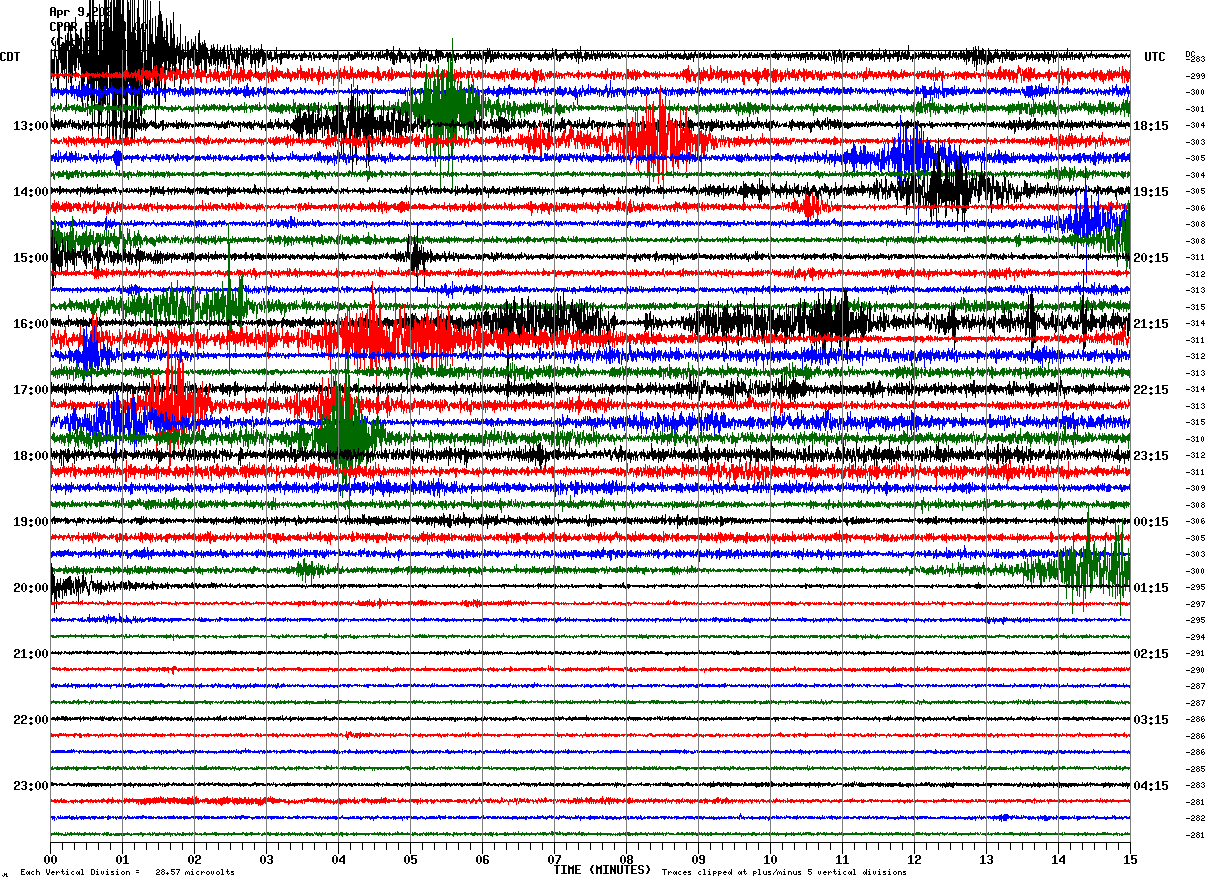Click the -282 DC offset value
The height and width of the screenshot is (886, 1210).
[1195, 818]
